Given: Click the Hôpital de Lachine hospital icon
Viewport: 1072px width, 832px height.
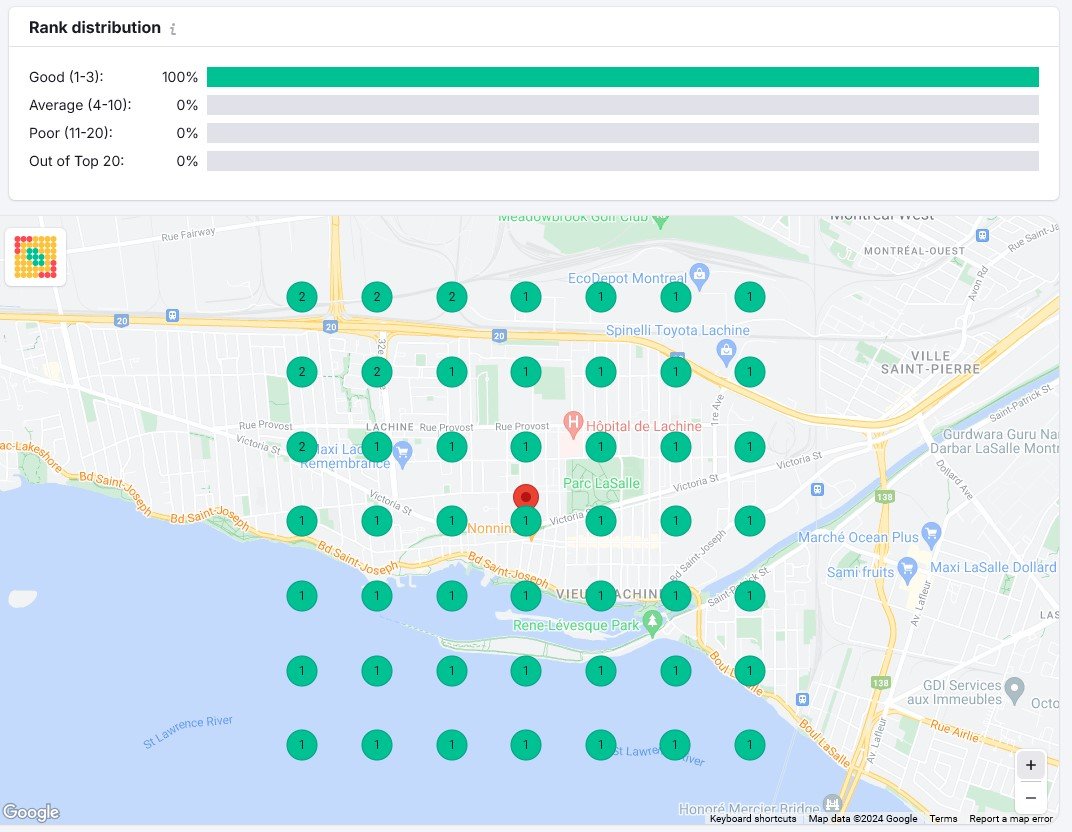Looking at the screenshot, I should (x=573, y=422).
